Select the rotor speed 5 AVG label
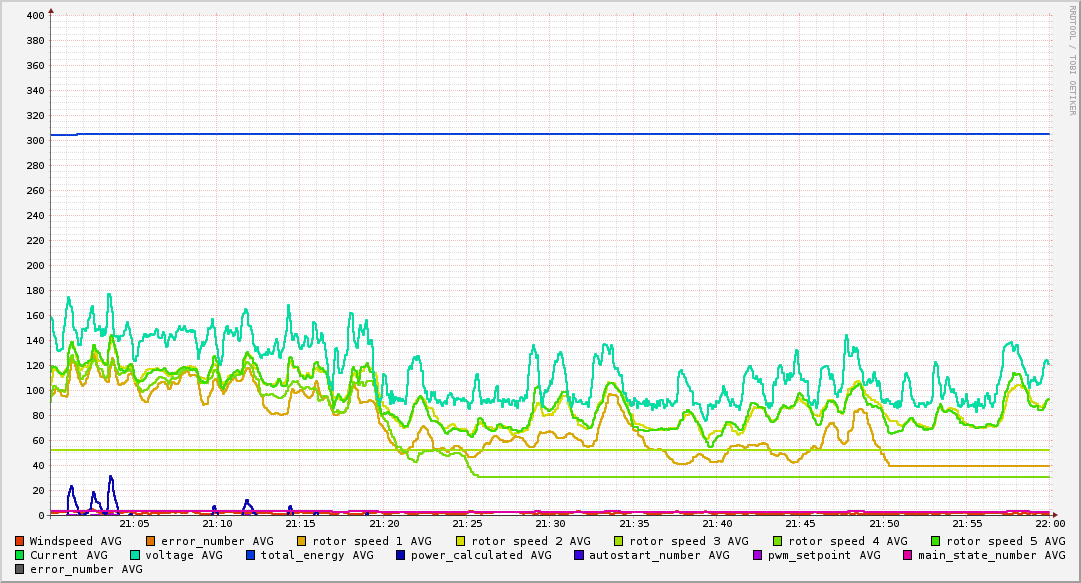 [1005, 541]
